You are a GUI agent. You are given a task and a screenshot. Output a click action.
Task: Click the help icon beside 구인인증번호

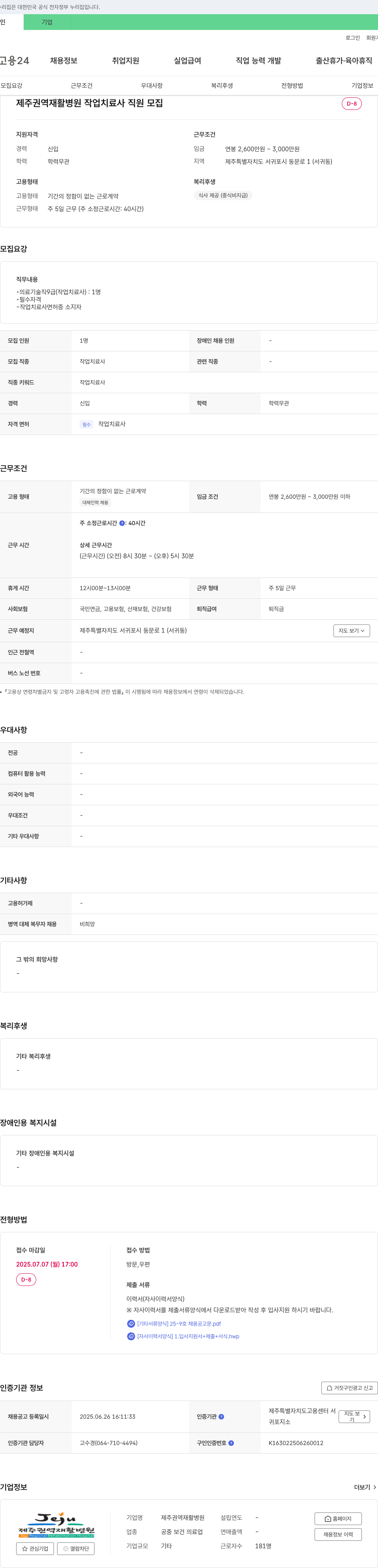(x=231, y=1443)
